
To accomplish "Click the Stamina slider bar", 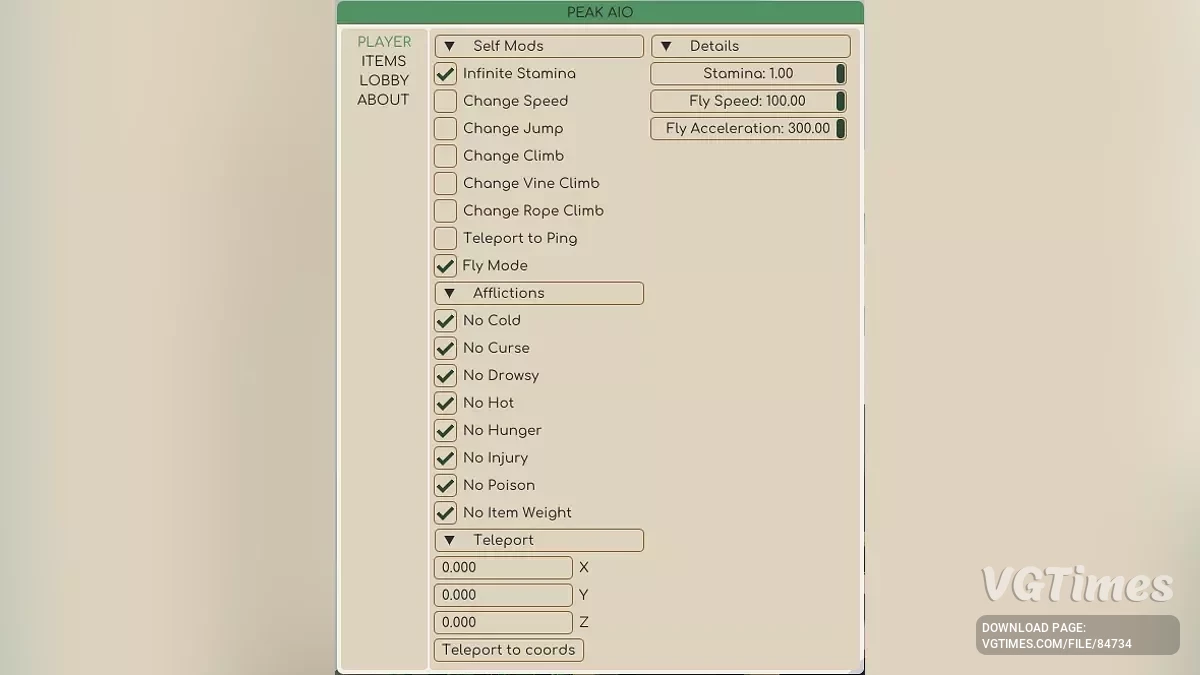I will click(747, 74).
